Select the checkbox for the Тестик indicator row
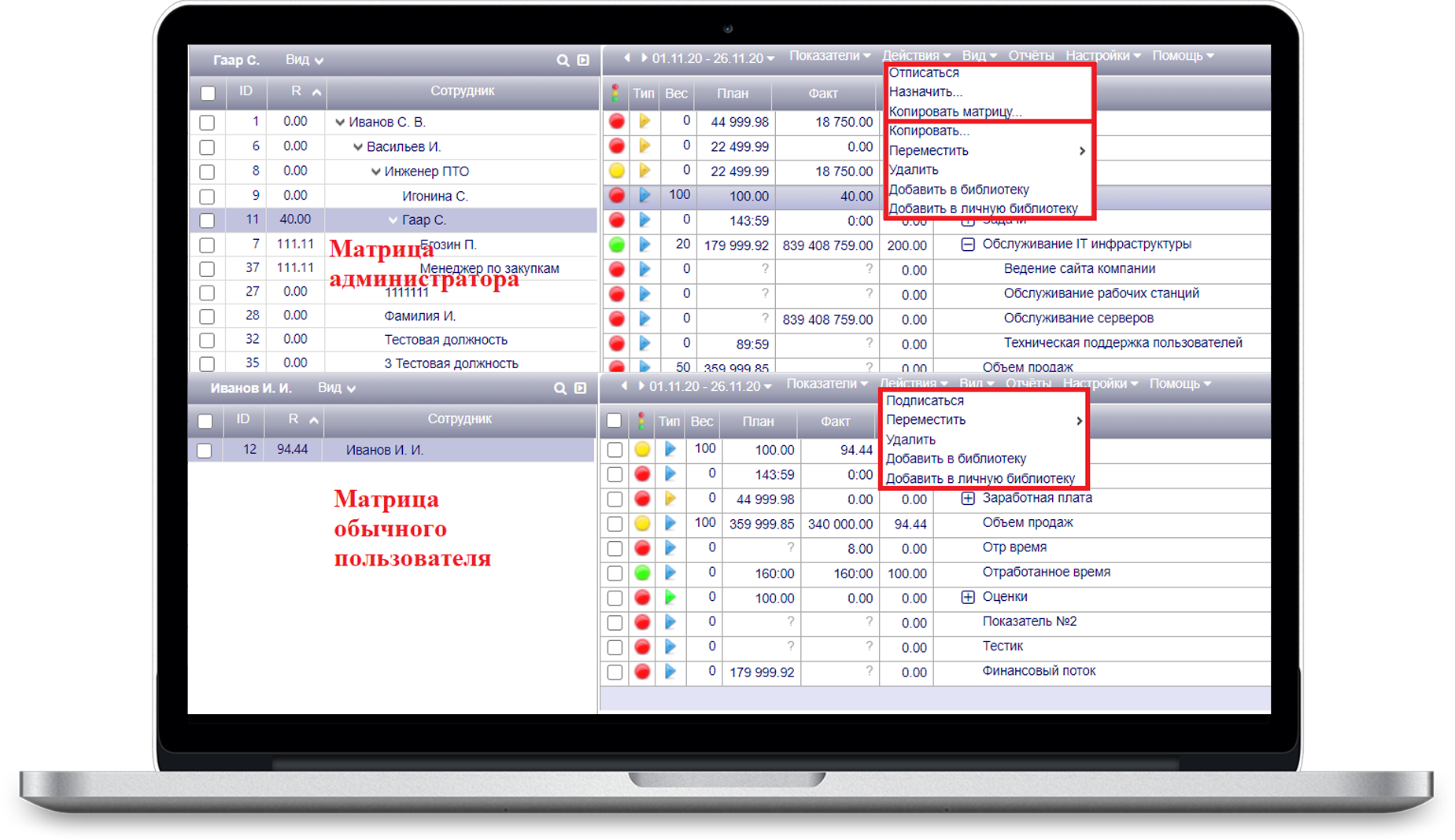Screen dimensions: 1455x840 coord(615,647)
